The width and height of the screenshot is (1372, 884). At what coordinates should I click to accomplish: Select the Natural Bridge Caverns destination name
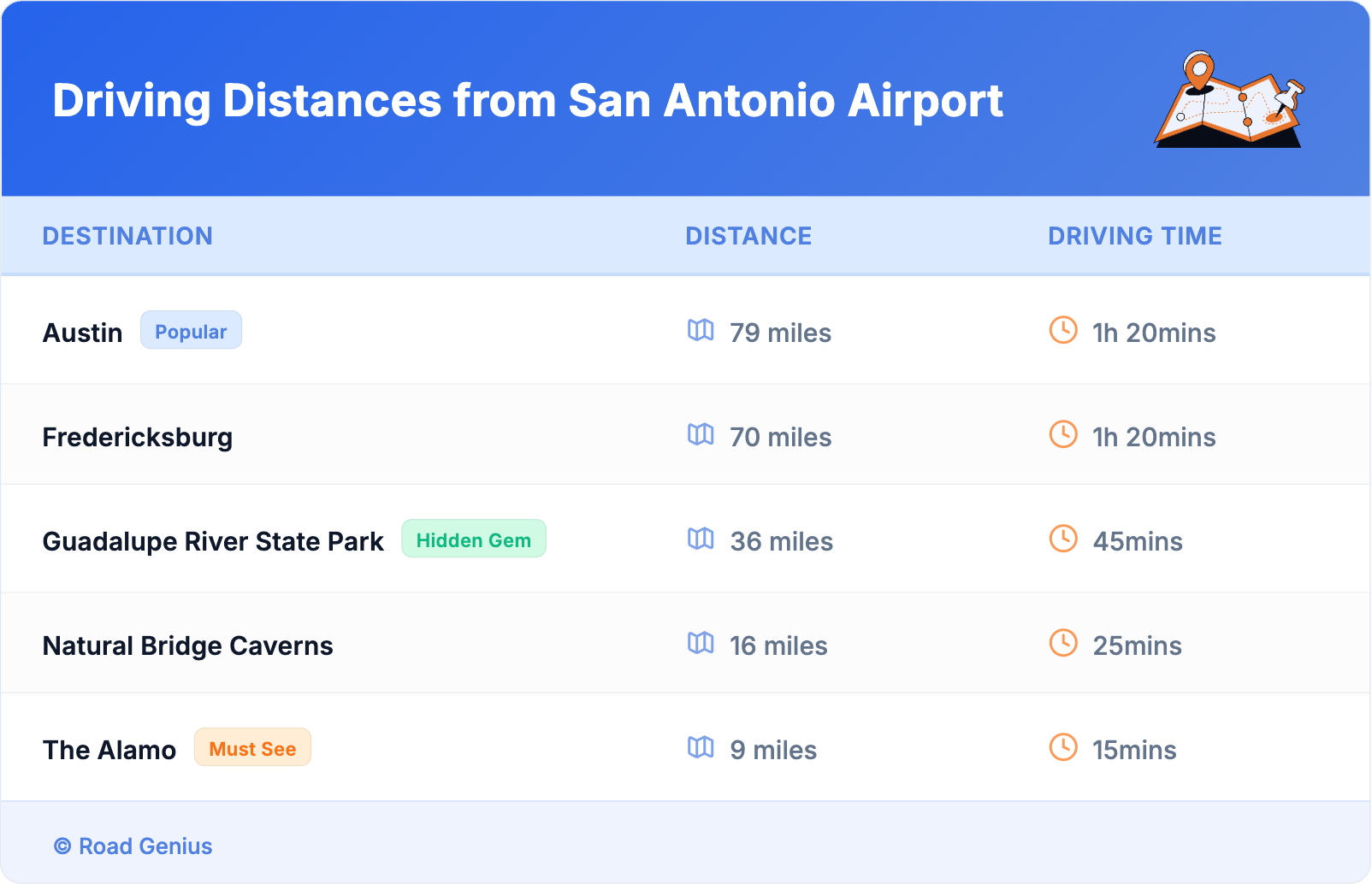coord(187,645)
